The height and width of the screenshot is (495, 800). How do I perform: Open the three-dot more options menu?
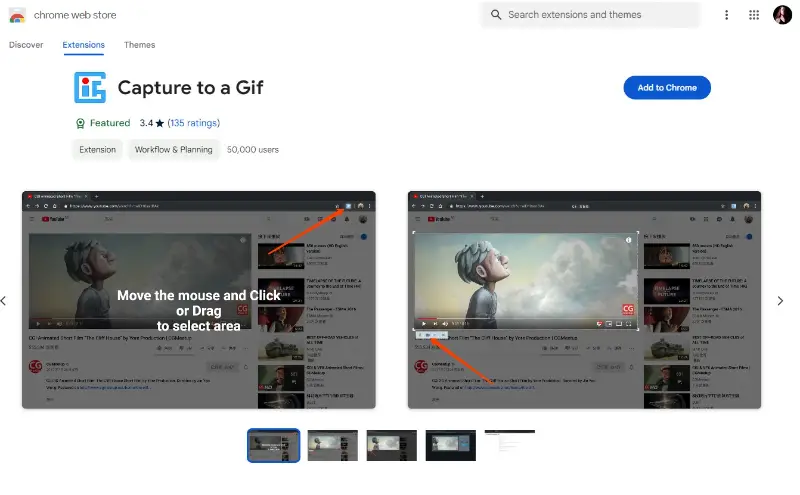726,15
